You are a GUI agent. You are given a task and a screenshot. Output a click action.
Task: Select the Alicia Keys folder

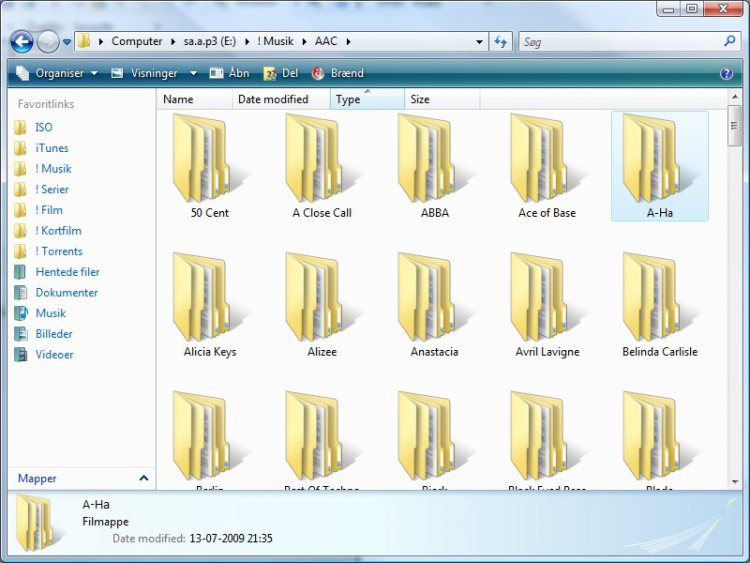point(209,305)
